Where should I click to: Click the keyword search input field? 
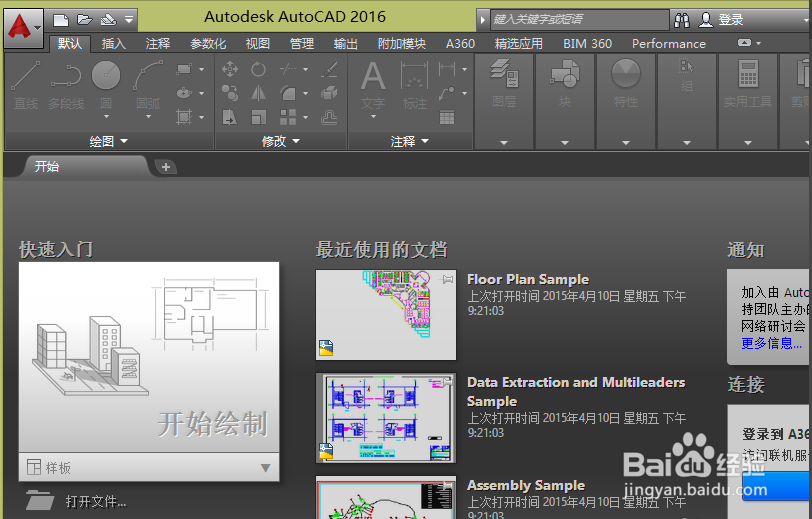579,20
